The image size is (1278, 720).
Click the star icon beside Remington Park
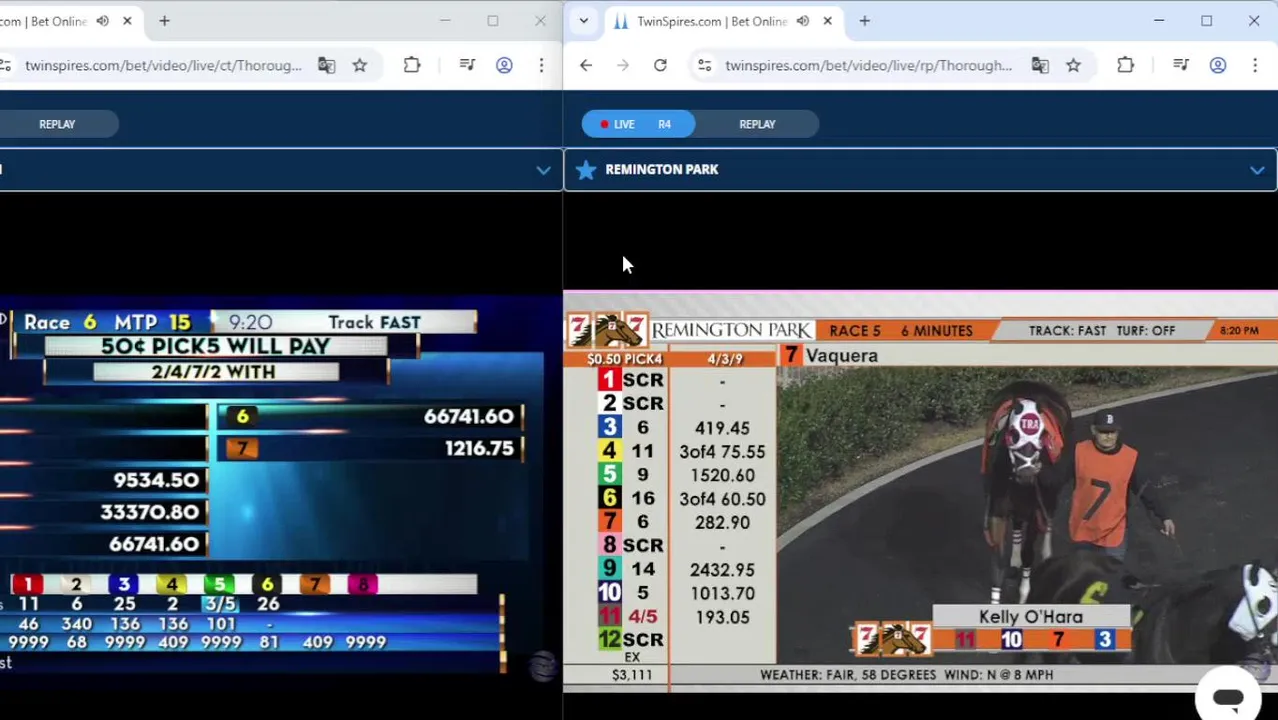tap(587, 170)
